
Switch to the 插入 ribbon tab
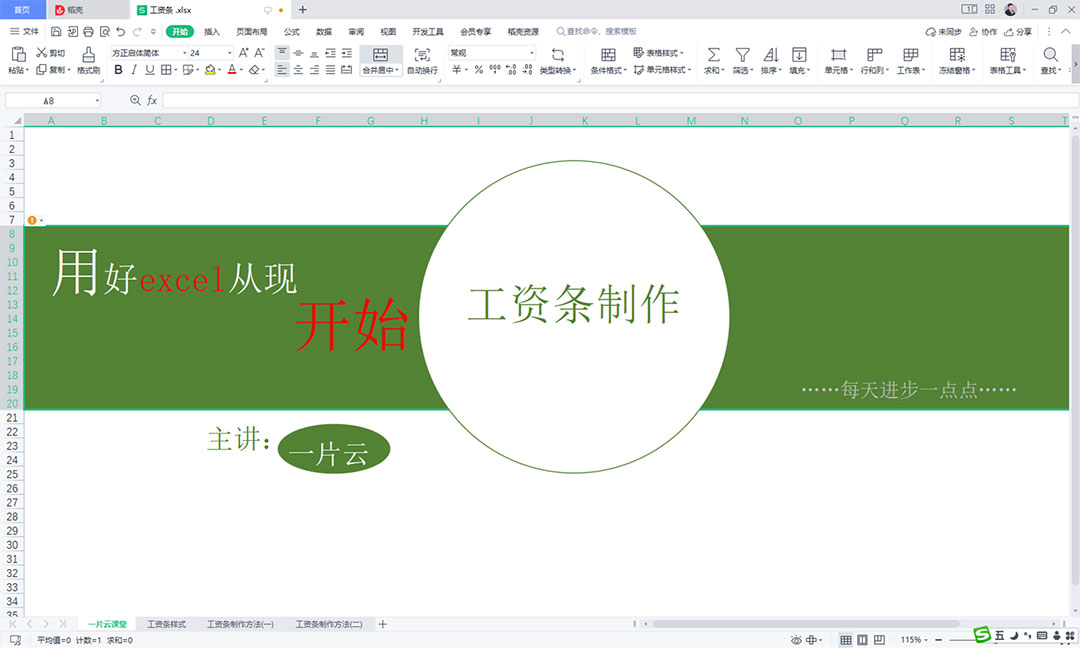(214, 31)
